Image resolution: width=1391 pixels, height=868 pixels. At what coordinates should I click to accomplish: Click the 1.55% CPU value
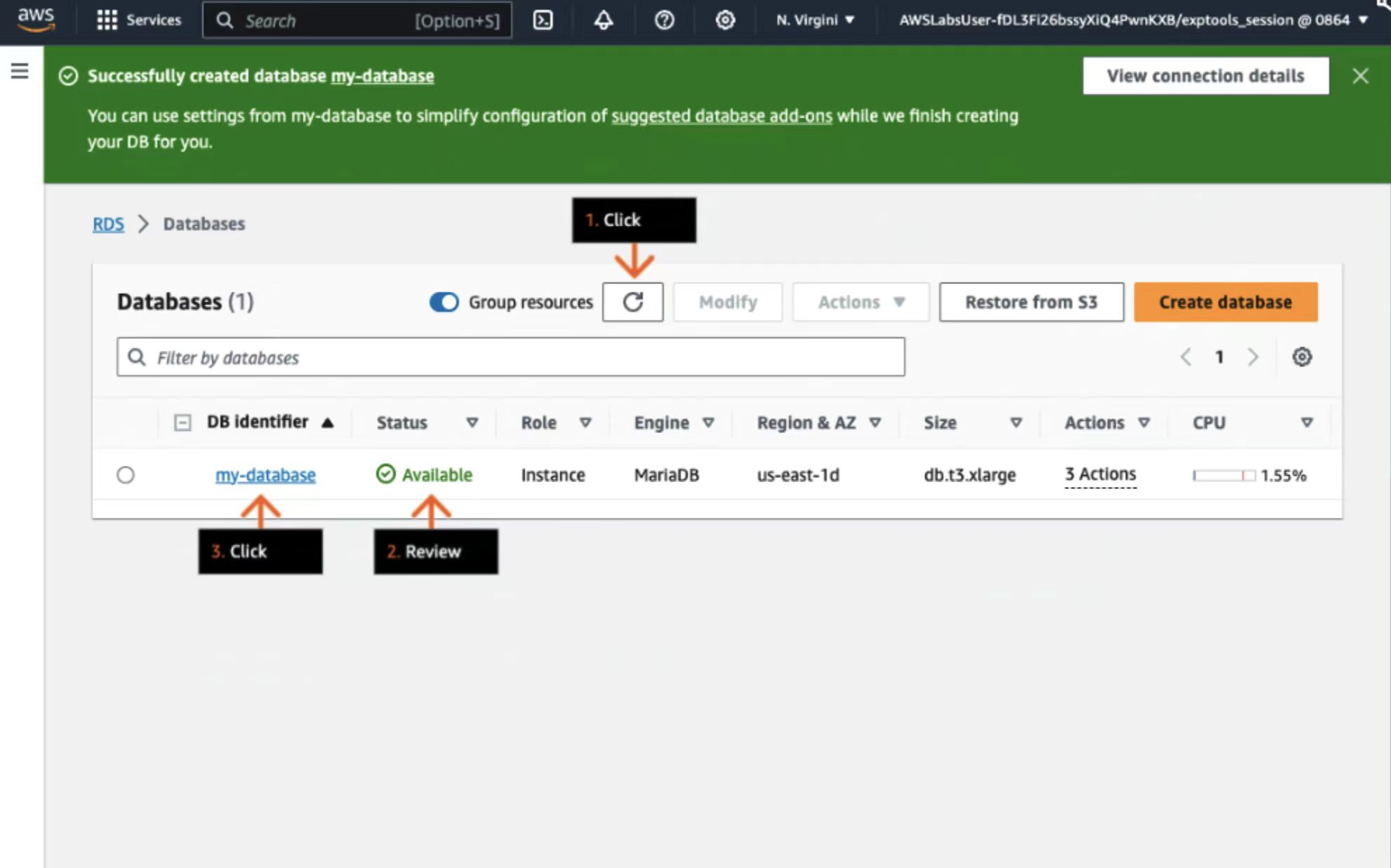click(x=1284, y=476)
